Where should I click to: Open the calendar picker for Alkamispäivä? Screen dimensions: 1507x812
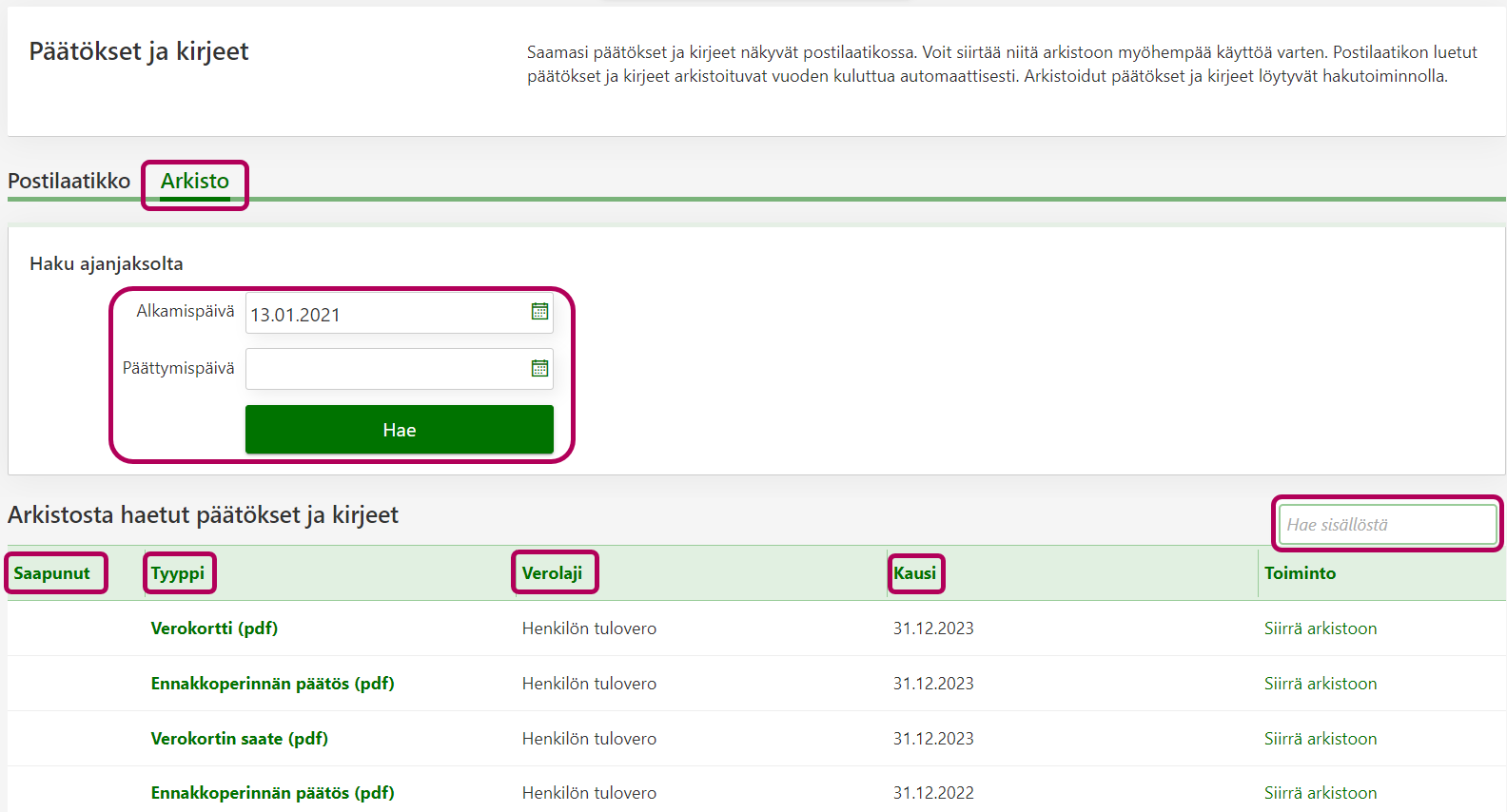(x=539, y=312)
